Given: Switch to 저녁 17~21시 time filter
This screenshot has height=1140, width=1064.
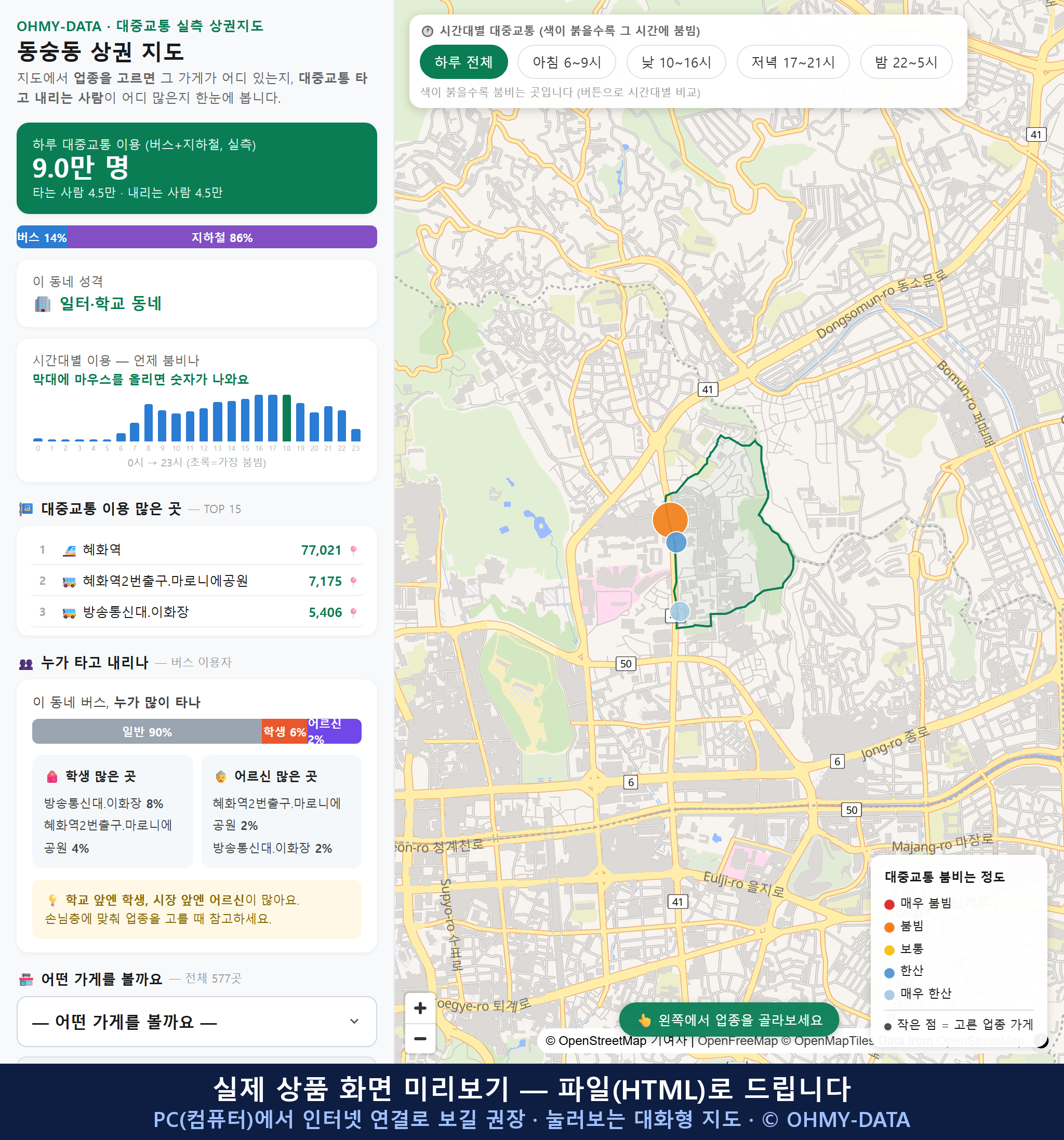Looking at the screenshot, I should tap(793, 62).
